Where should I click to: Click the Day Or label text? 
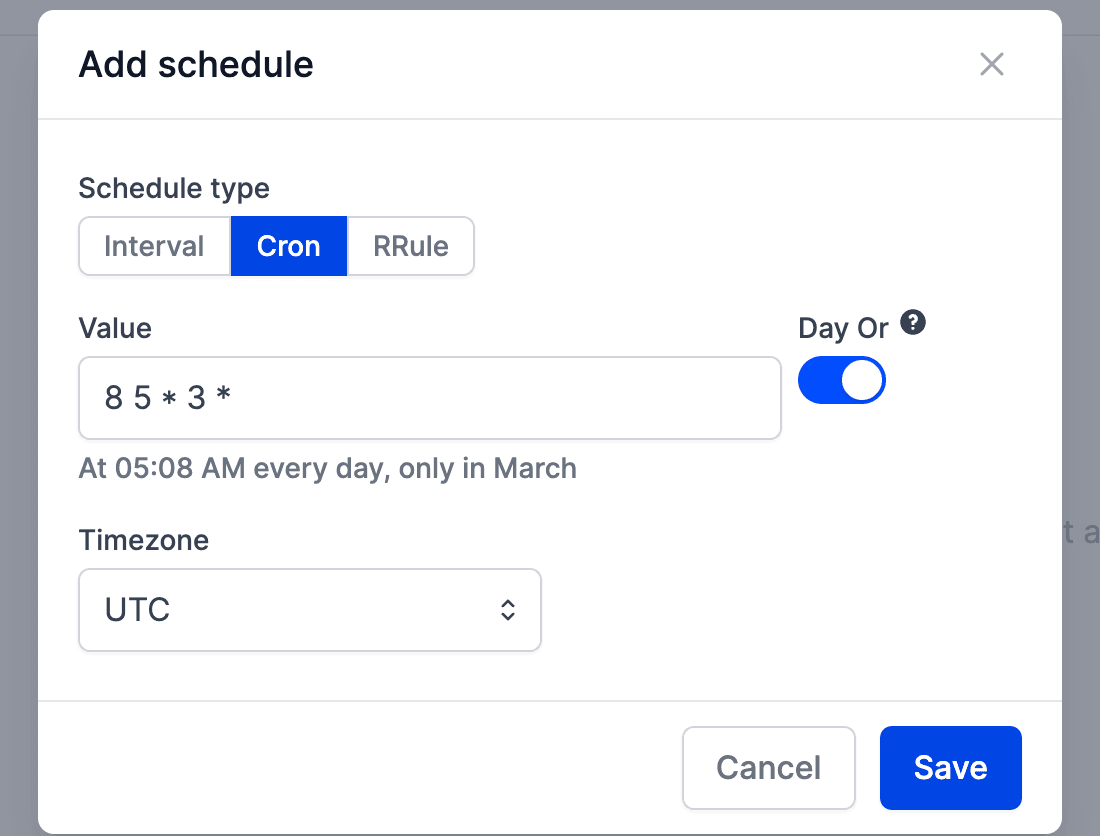[843, 328]
